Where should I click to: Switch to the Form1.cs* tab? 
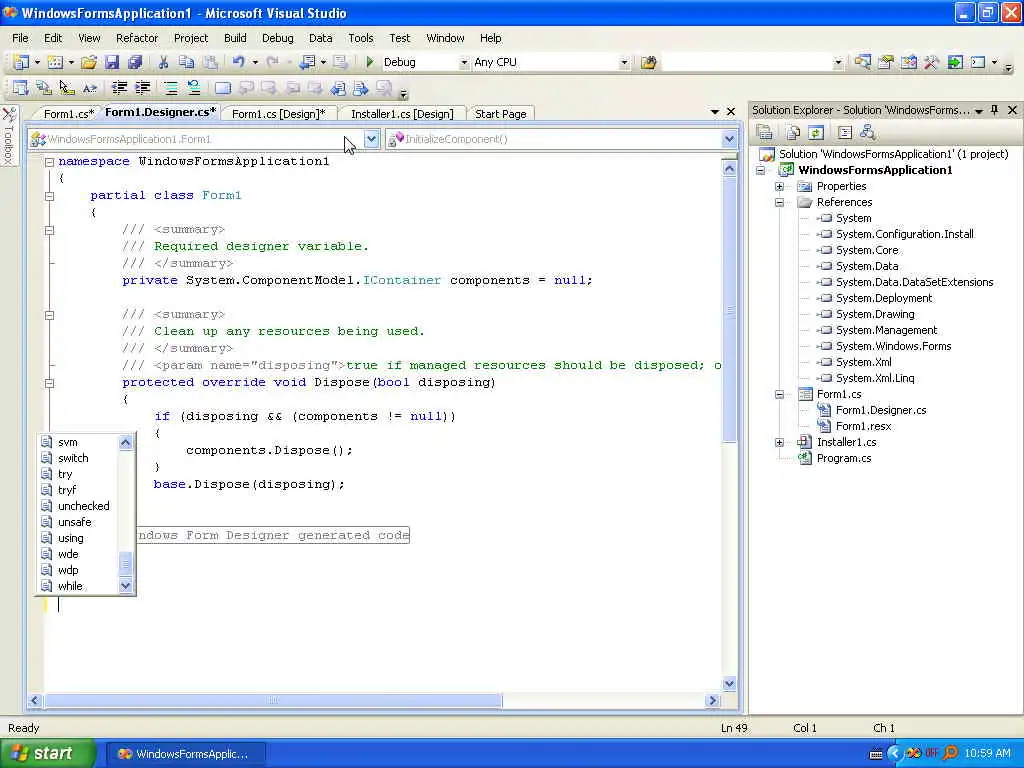coord(69,114)
